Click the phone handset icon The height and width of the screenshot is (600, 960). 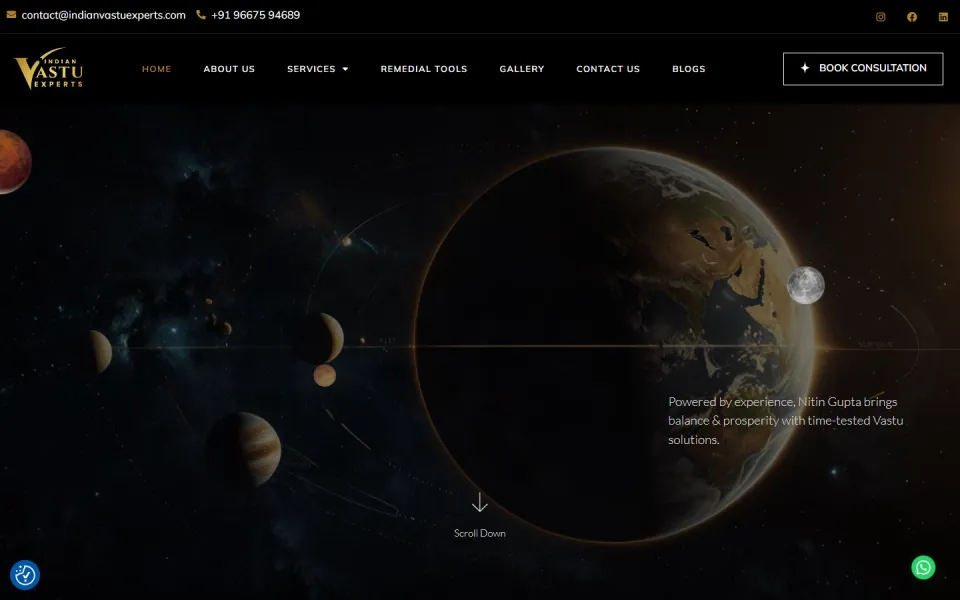click(x=201, y=15)
